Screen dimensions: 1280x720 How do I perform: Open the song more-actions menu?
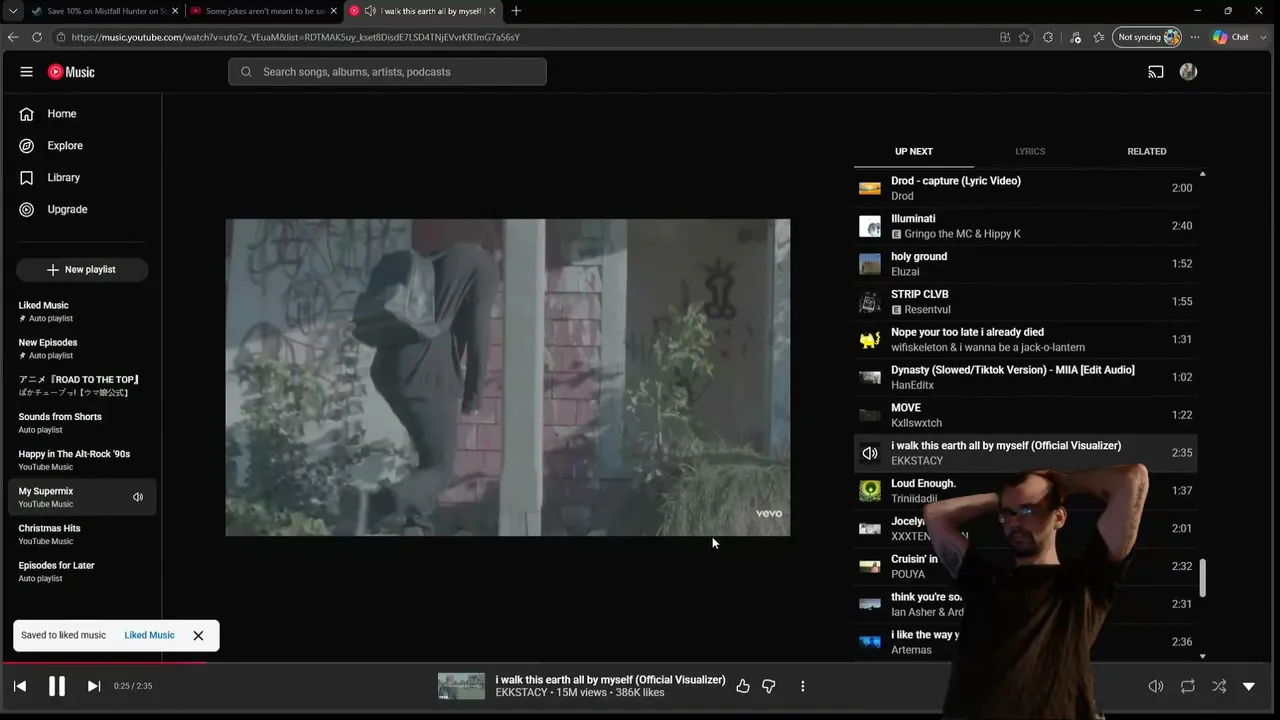pos(802,686)
